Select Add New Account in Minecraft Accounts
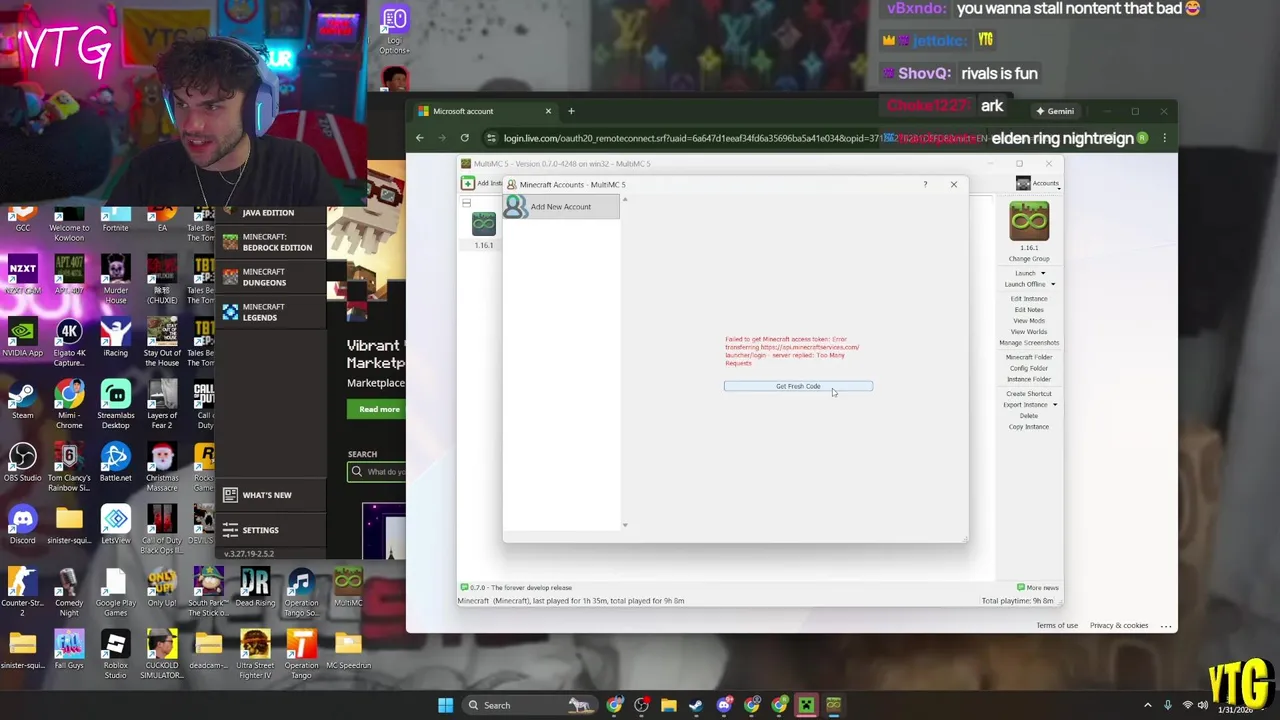 (561, 207)
